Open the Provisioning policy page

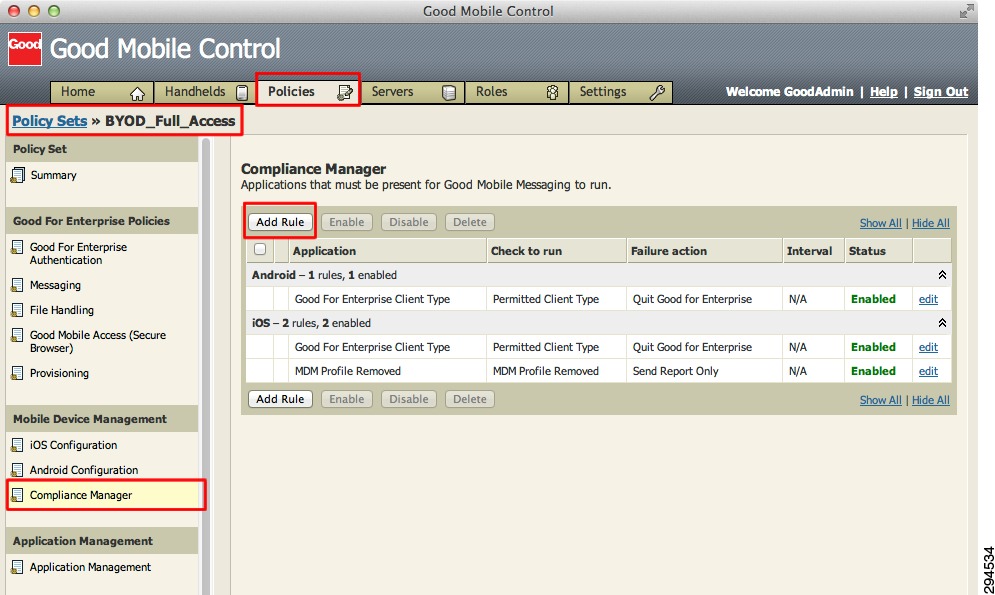point(59,373)
